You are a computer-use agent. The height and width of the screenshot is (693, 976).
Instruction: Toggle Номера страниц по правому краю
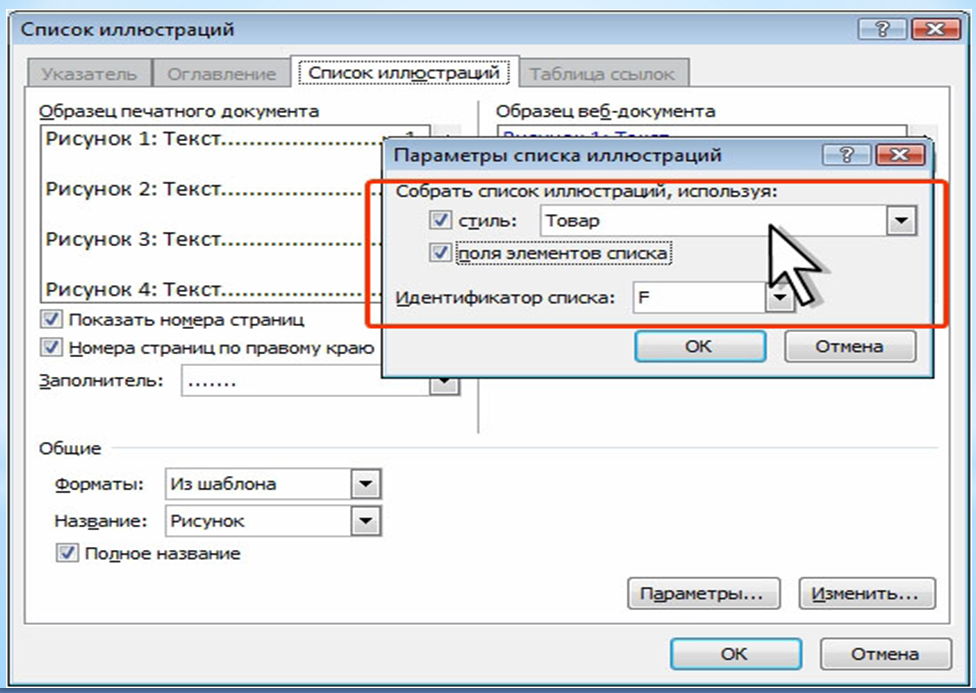point(51,347)
